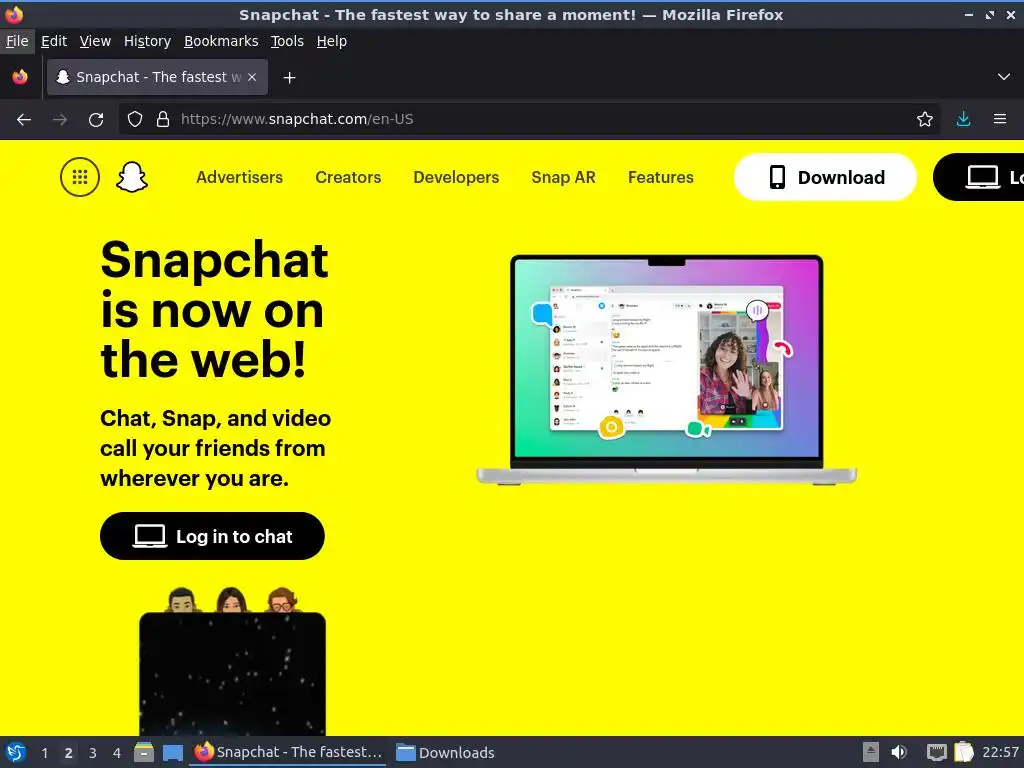Switch to workspace 3 in taskbar
The image size is (1024, 768).
click(93, 753)
